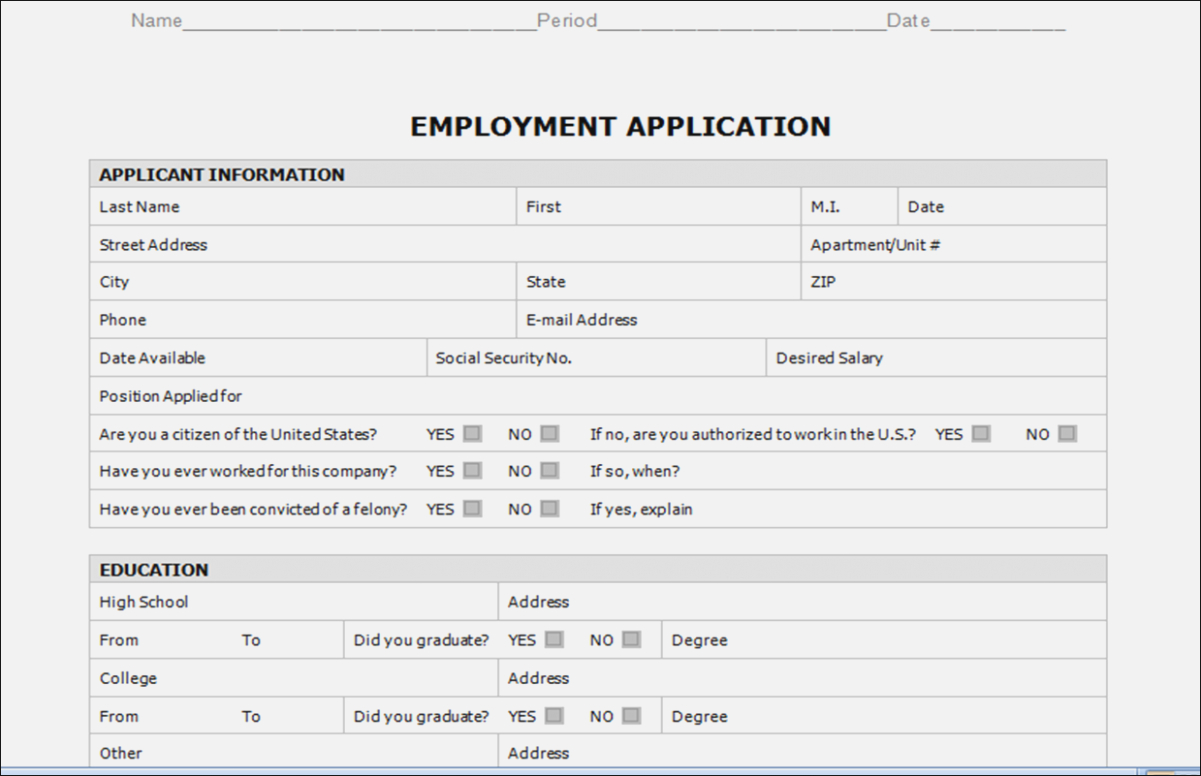The height and width of the screenshot is (776, 1201).
Task: Check NO for ever worked for this company
Action: [549, 470]
